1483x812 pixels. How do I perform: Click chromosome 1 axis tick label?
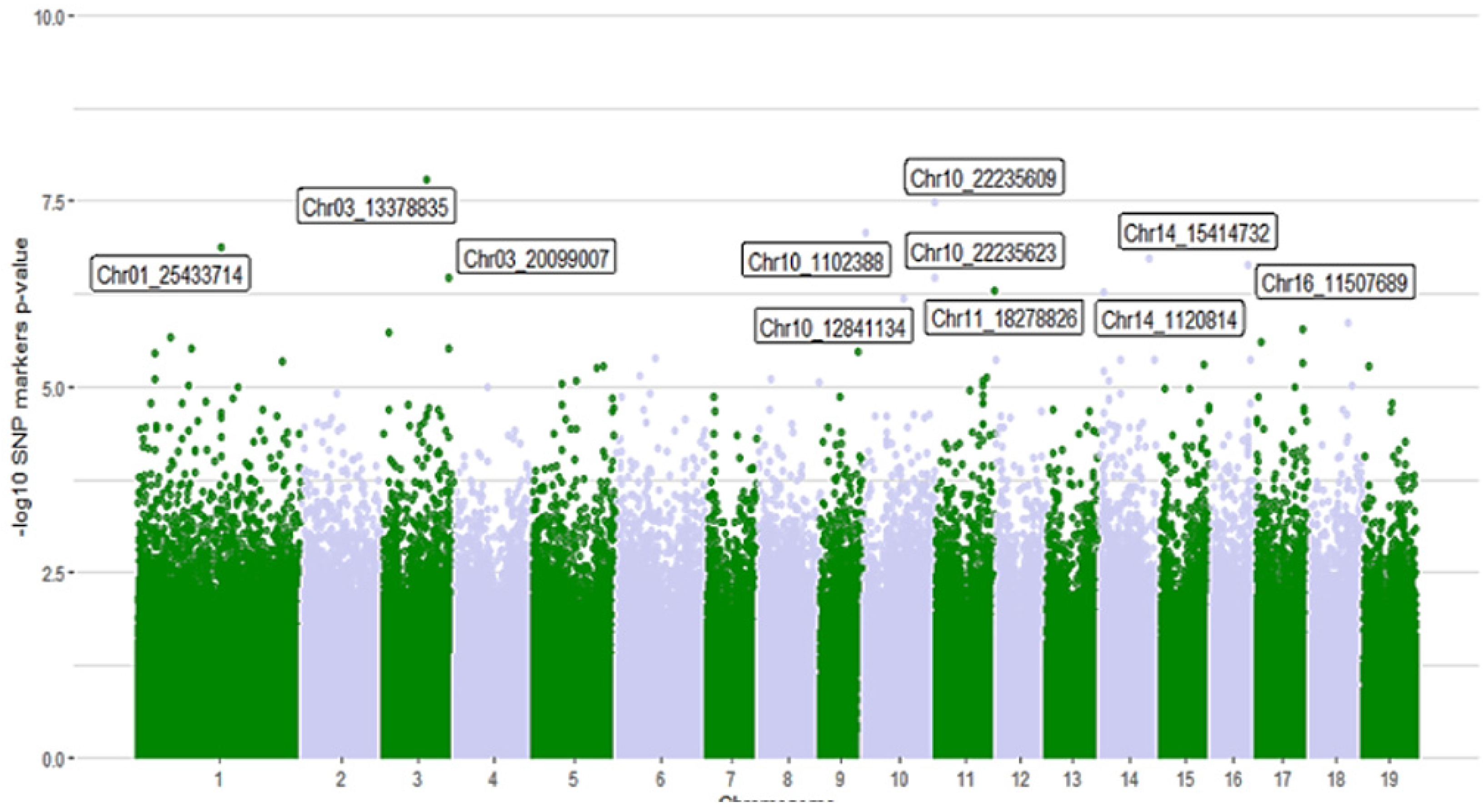(x=219, y=780)
